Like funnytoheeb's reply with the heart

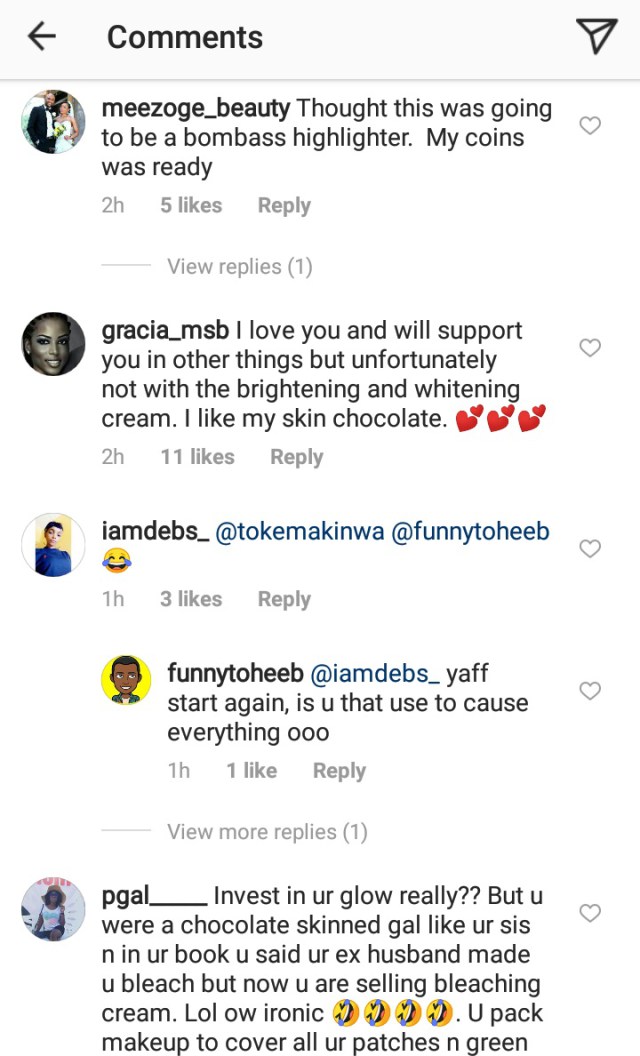(x=591, y=690)
